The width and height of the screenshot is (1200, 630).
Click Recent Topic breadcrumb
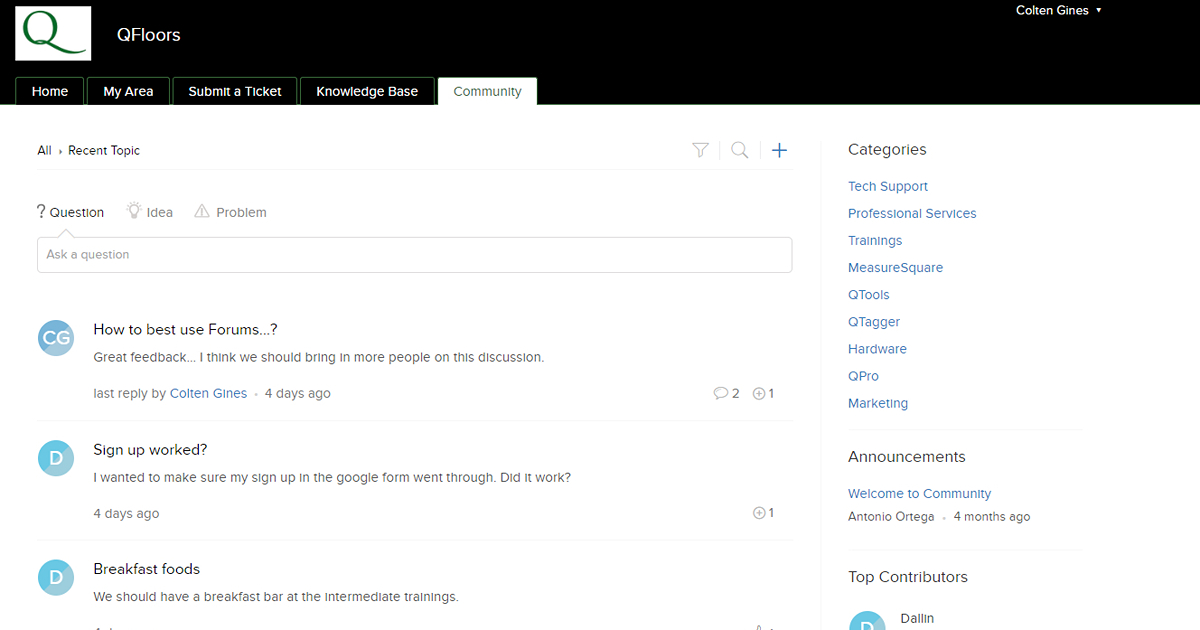point(104,150)
